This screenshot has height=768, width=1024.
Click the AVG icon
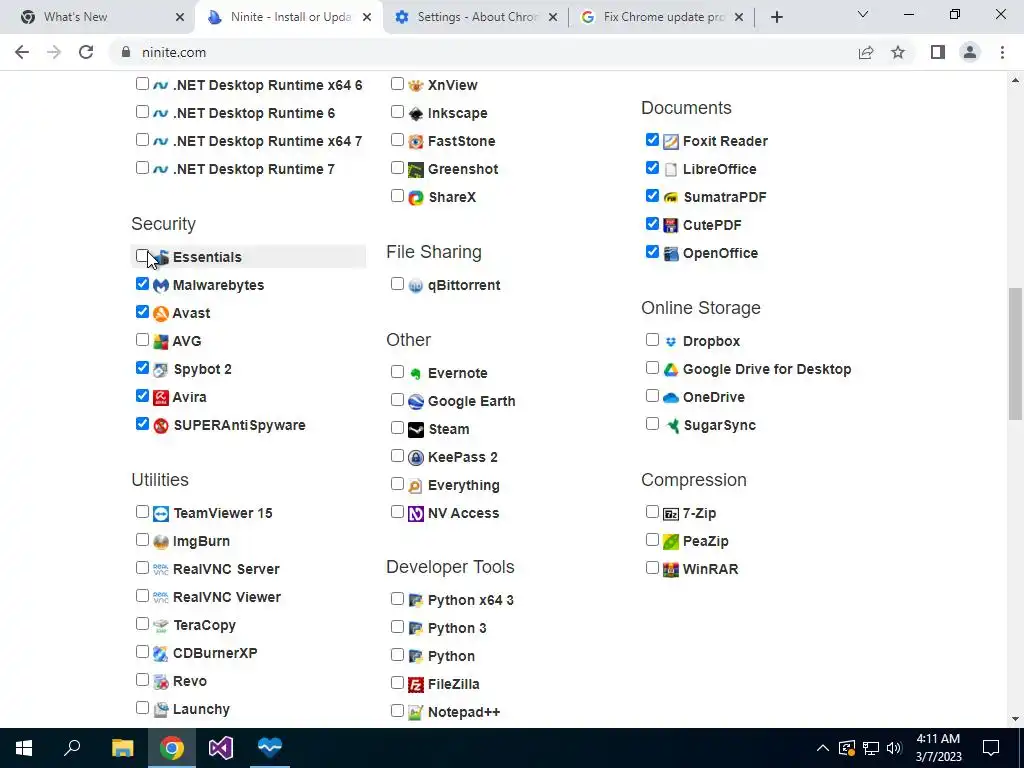click(x=161, y=342)
